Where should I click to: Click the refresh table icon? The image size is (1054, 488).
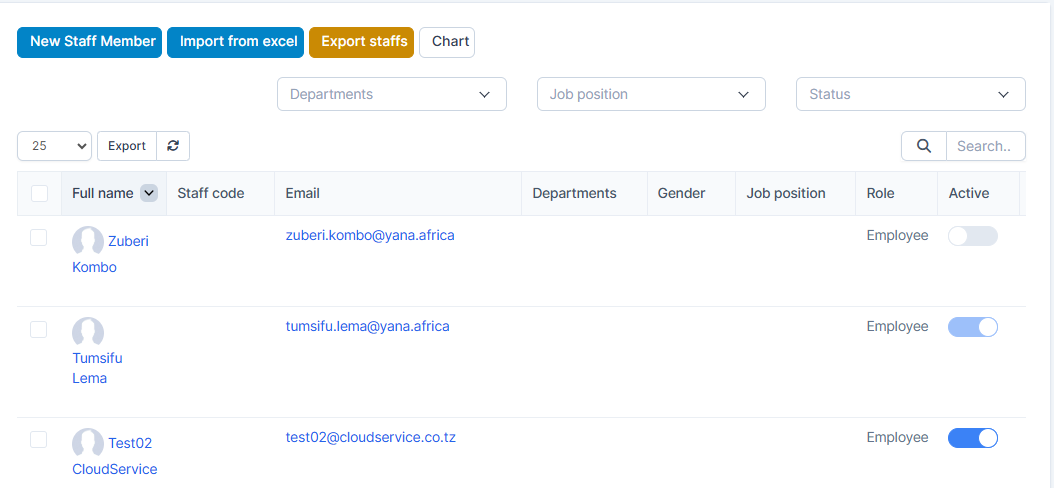(173, 146)
